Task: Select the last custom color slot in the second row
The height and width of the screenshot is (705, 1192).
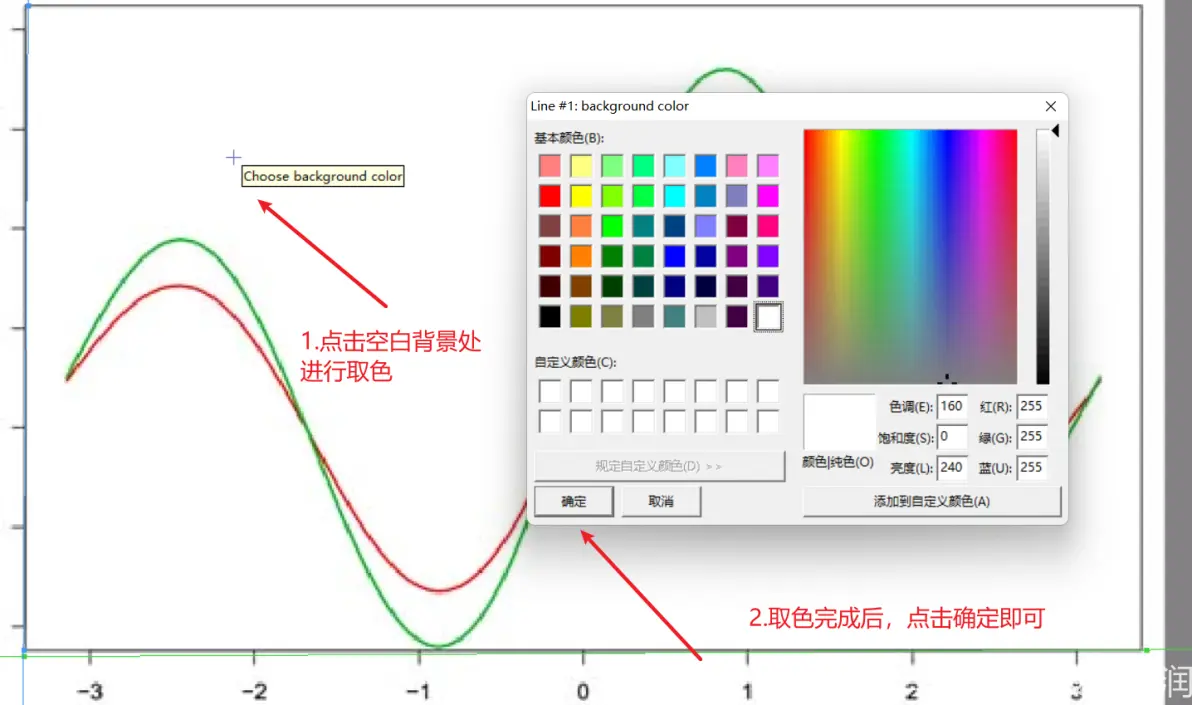Action: [768, 421]
